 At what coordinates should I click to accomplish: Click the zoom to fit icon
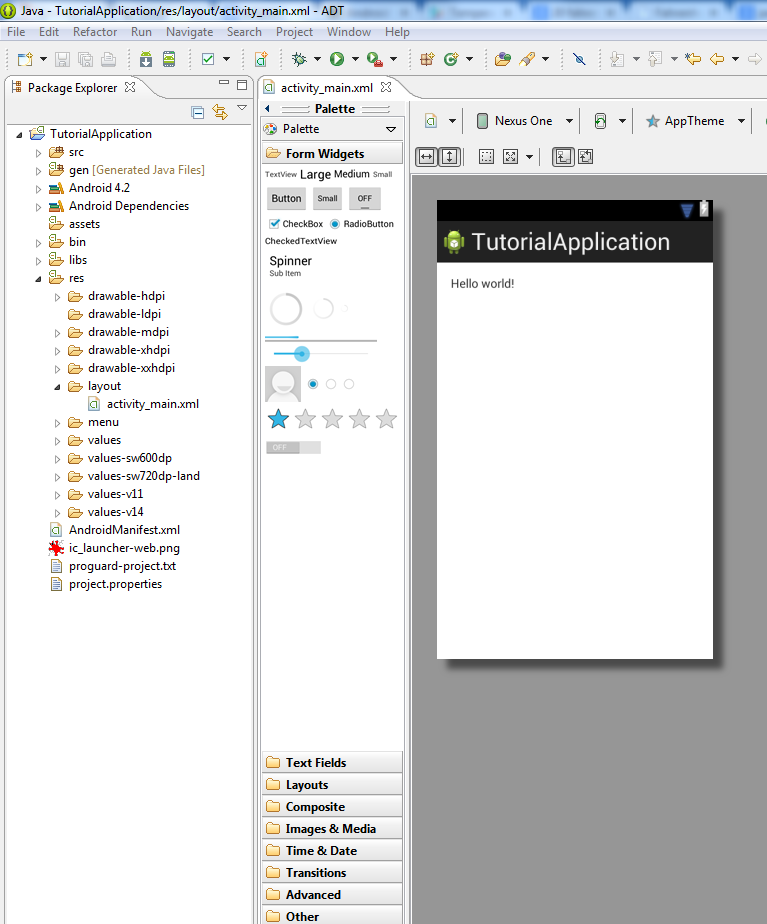(511, 157)
